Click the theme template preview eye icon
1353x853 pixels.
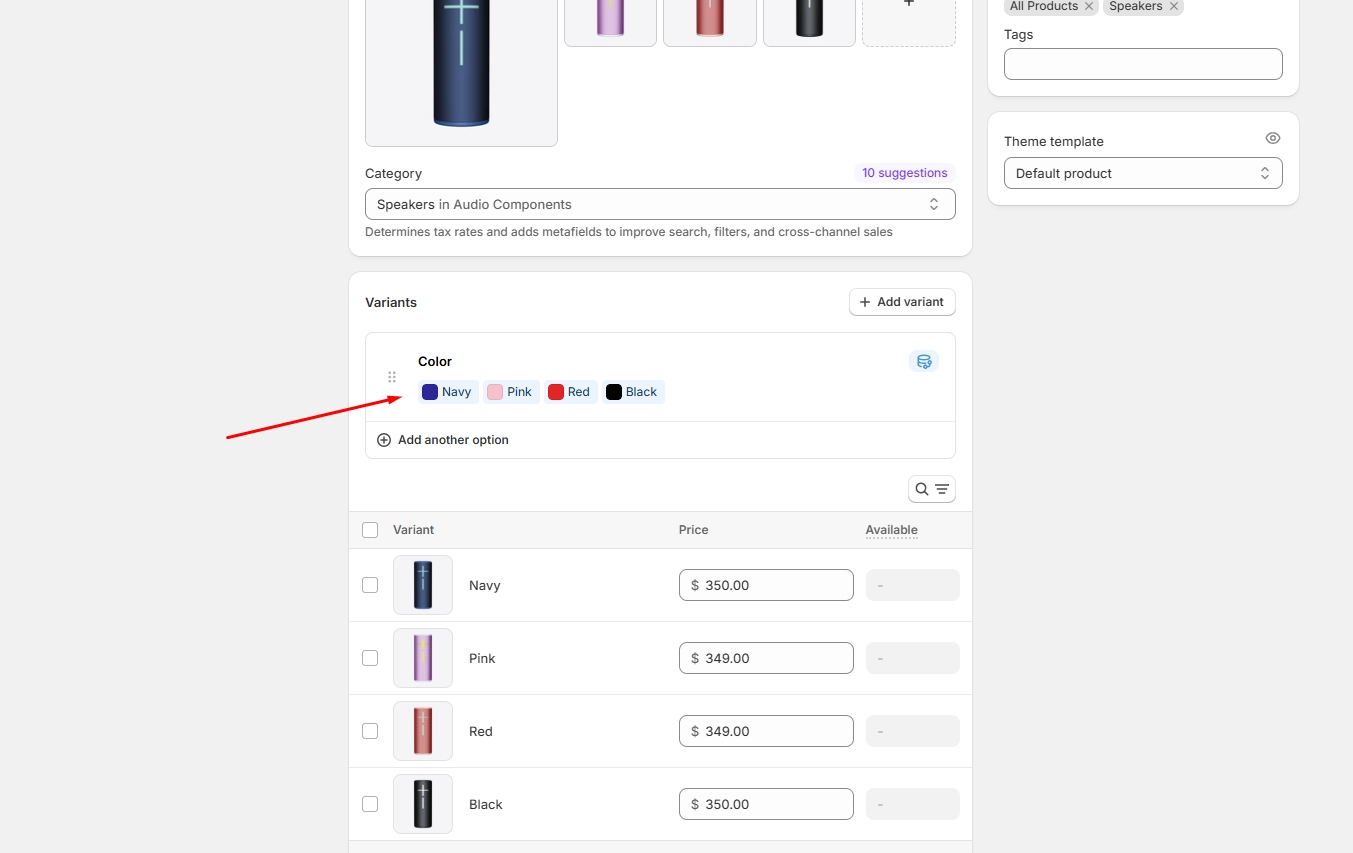click(1272, 138)
